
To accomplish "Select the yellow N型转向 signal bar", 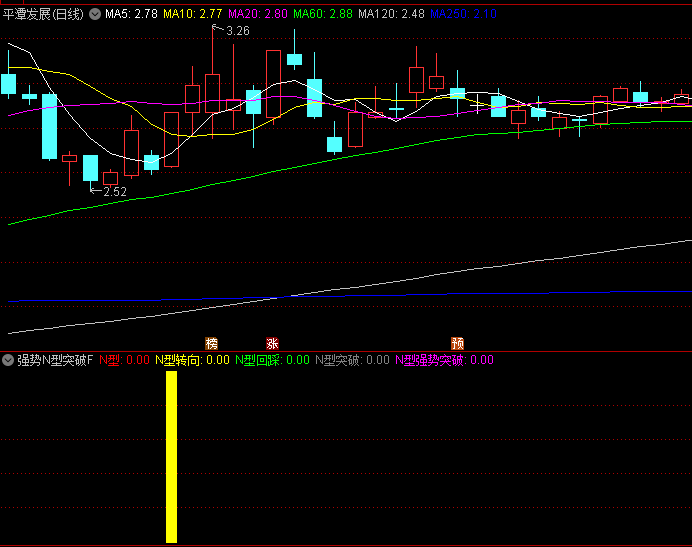I will tap(171, 457).
